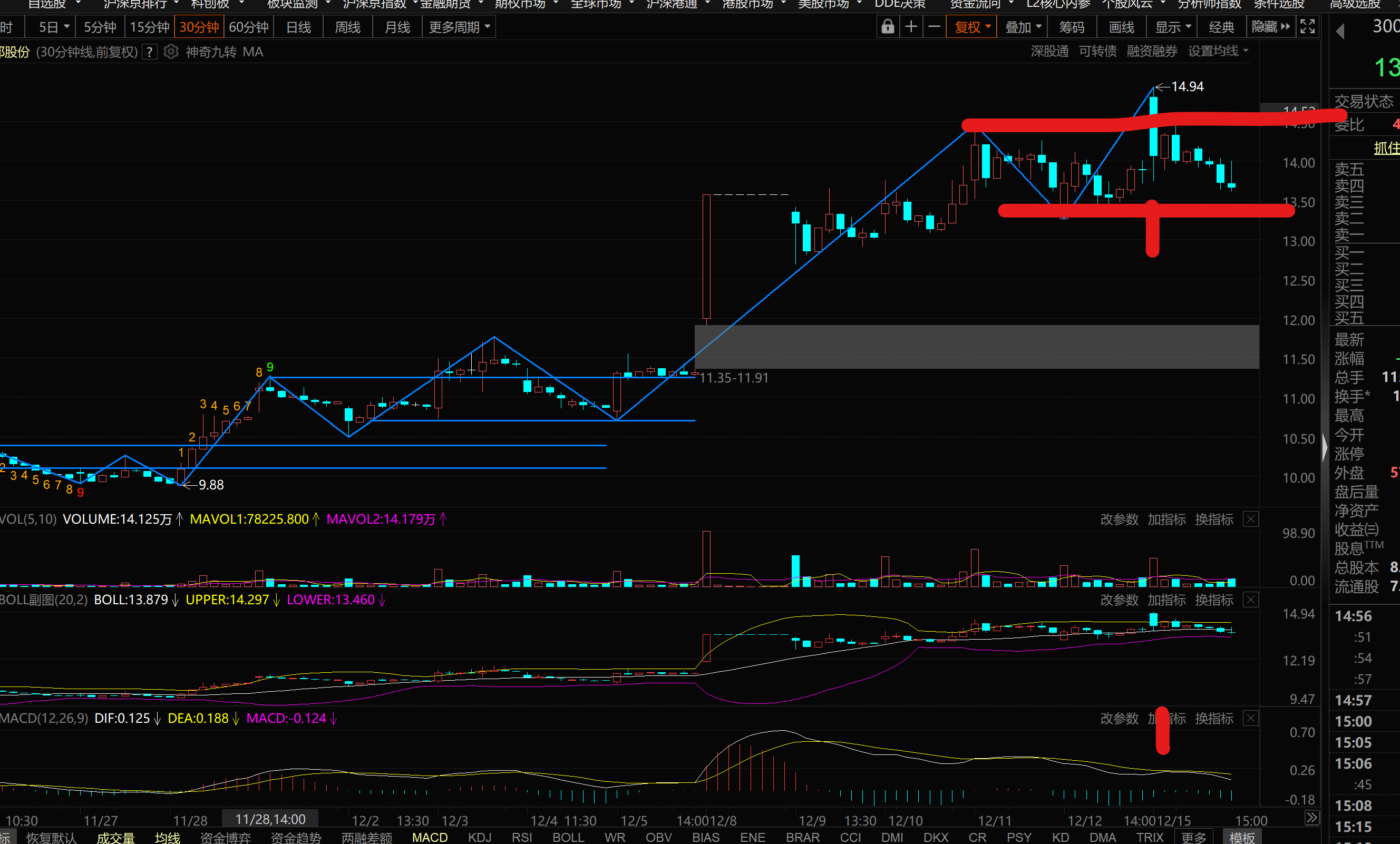The height and width of the screenshot is (844, 1400).
Task: Enter fullscreen with the expand-arrows icon
Action: tap(1307, 27)
